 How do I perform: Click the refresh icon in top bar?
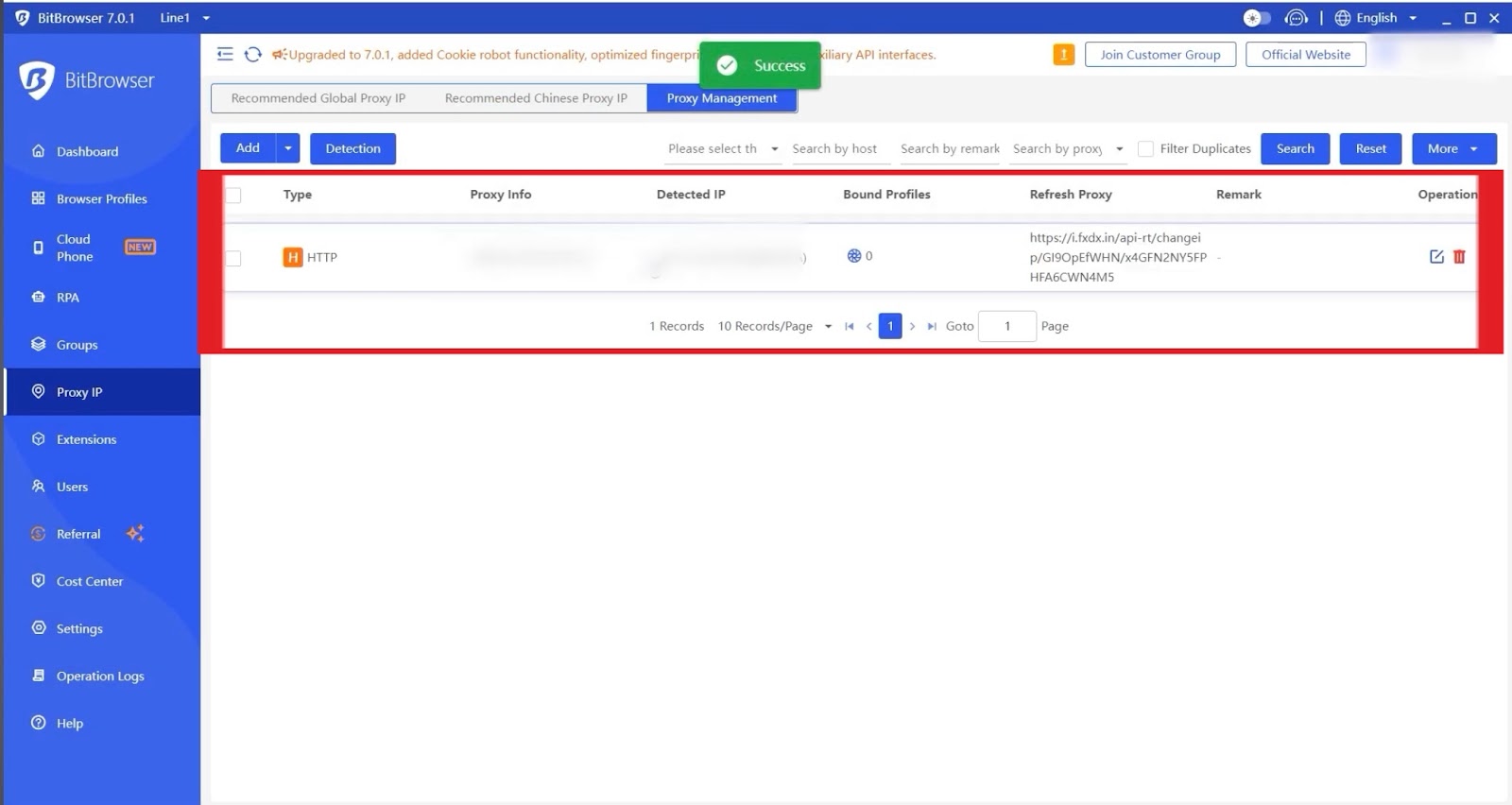click(252, 54)
